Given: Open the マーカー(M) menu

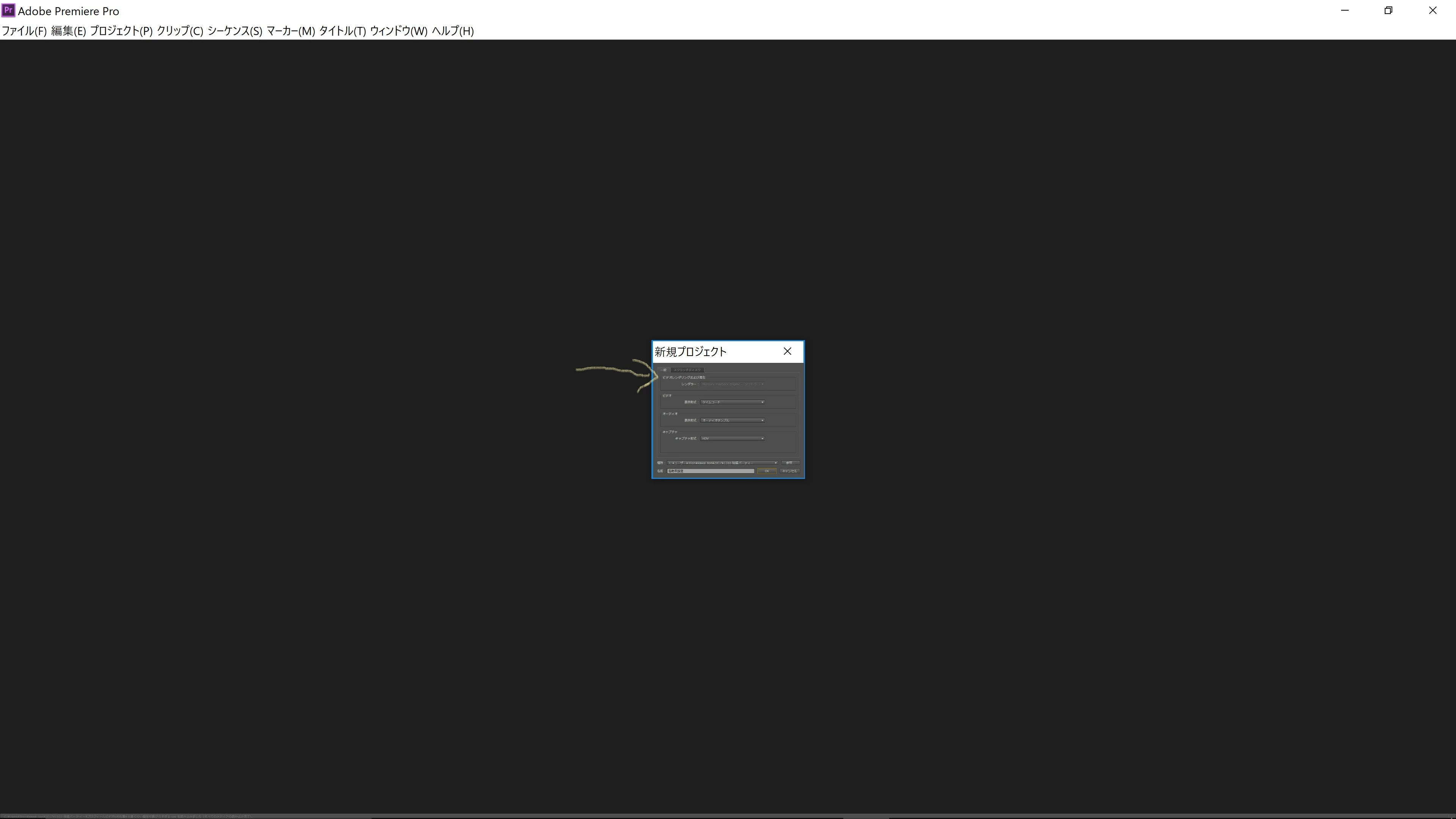Looking at the screenshot, I should [x=290, y=31].
